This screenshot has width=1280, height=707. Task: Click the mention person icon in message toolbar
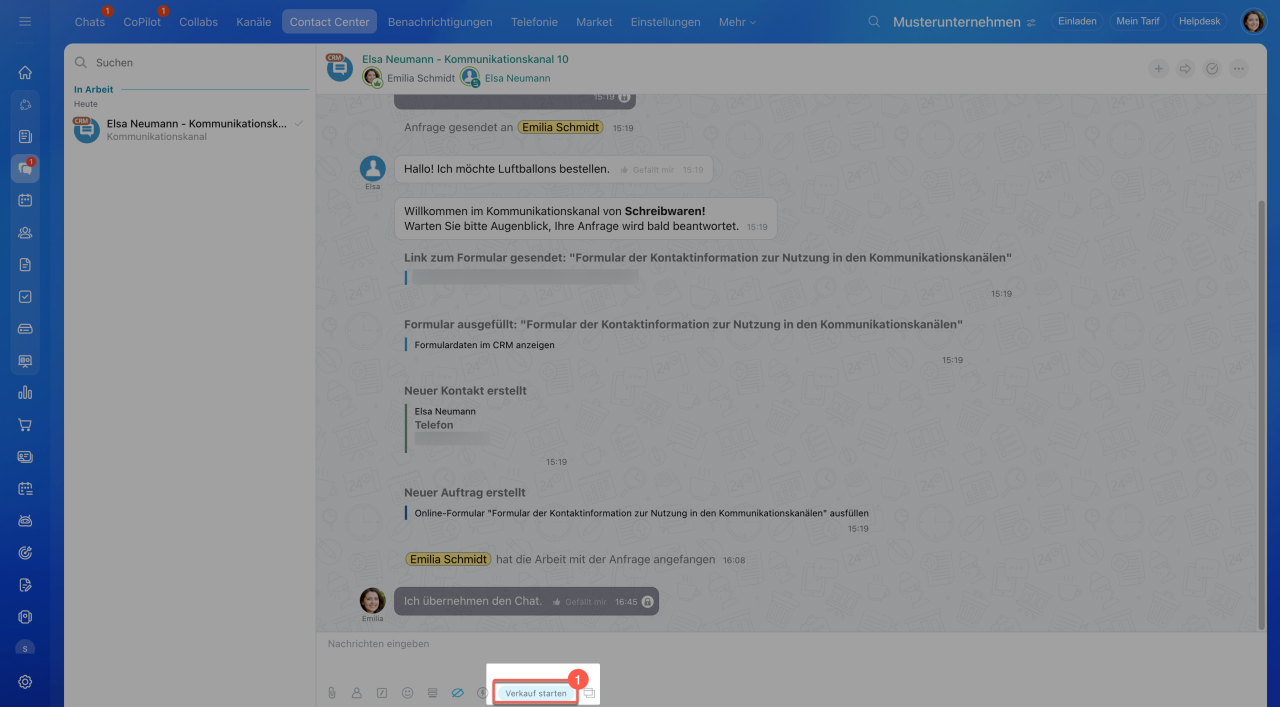357,693
